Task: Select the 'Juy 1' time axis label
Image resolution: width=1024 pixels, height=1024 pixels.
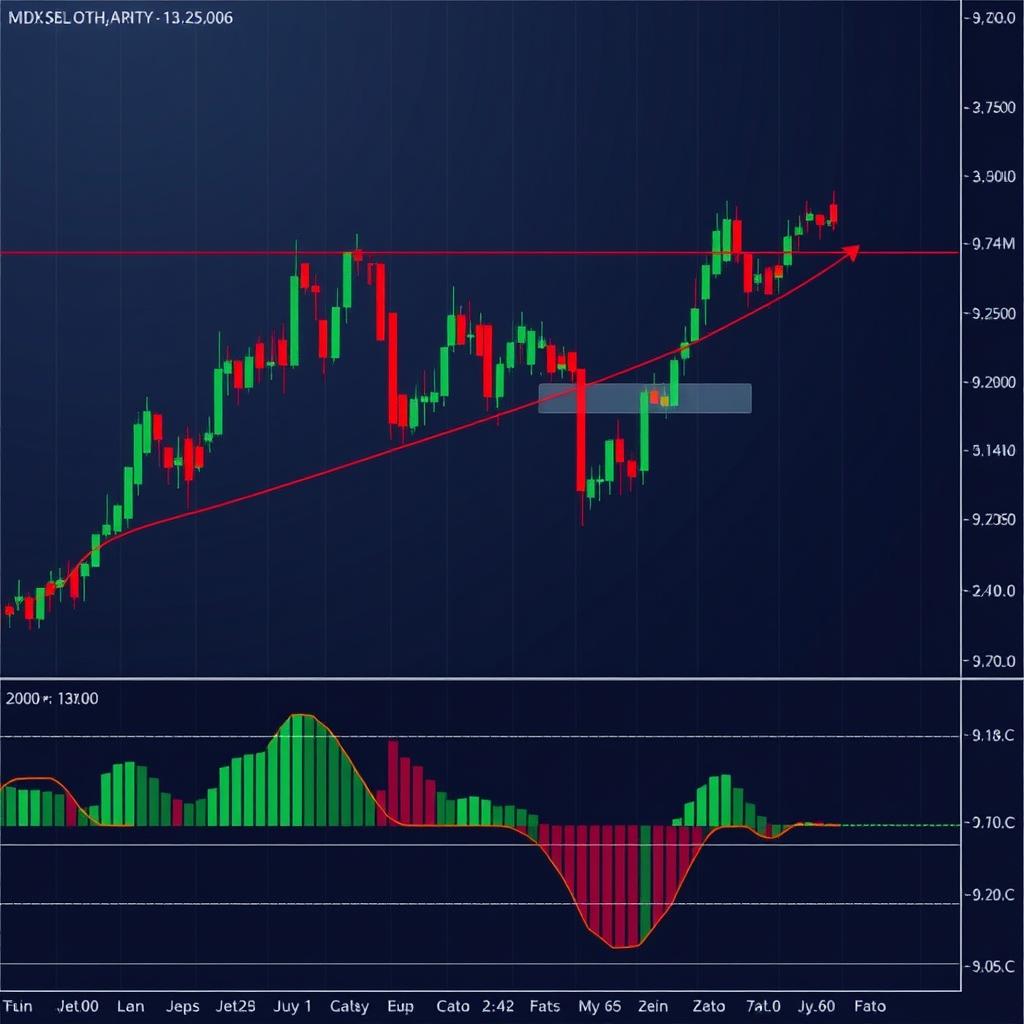Action: coord(293,1006)
